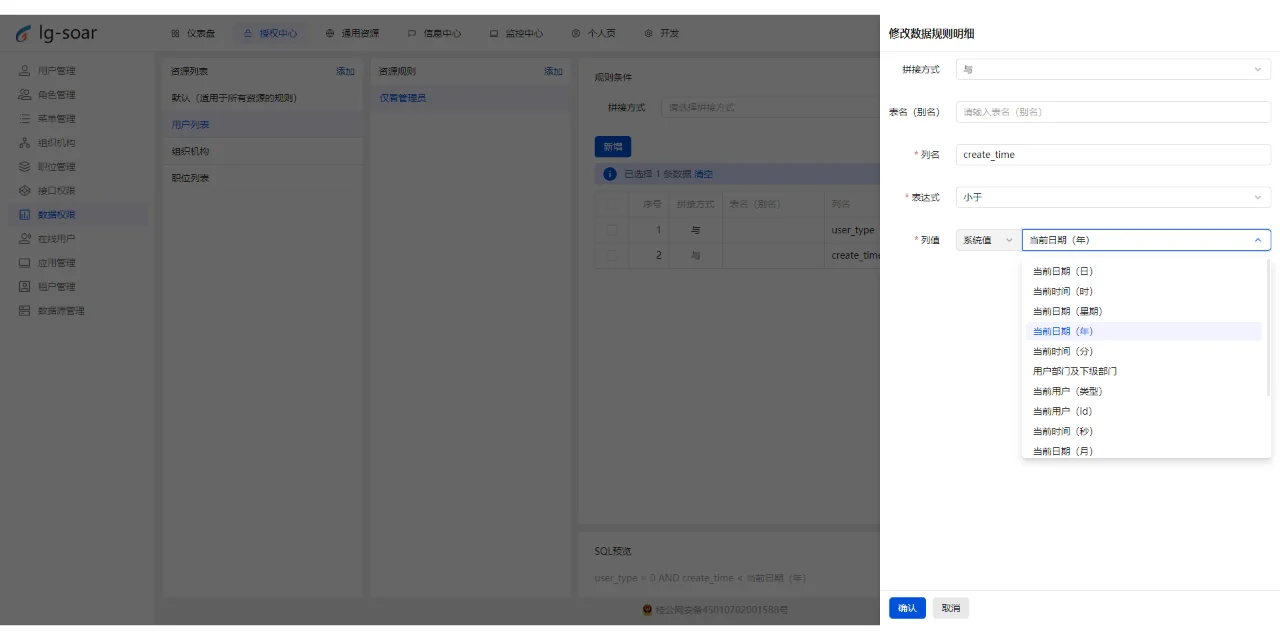This screenshot has width=1280, height=640.
Task: Click 添加 next to 资源规则
Action: coord(552,70)
